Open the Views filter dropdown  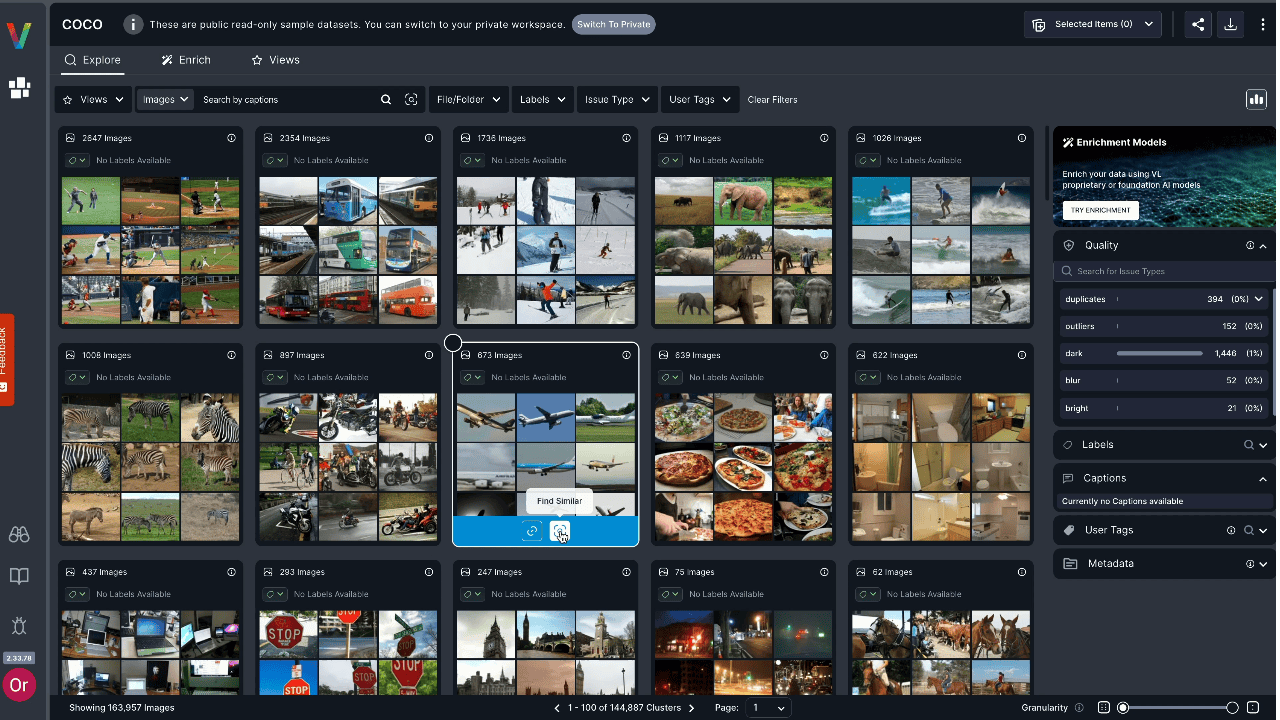pos(93,100)
